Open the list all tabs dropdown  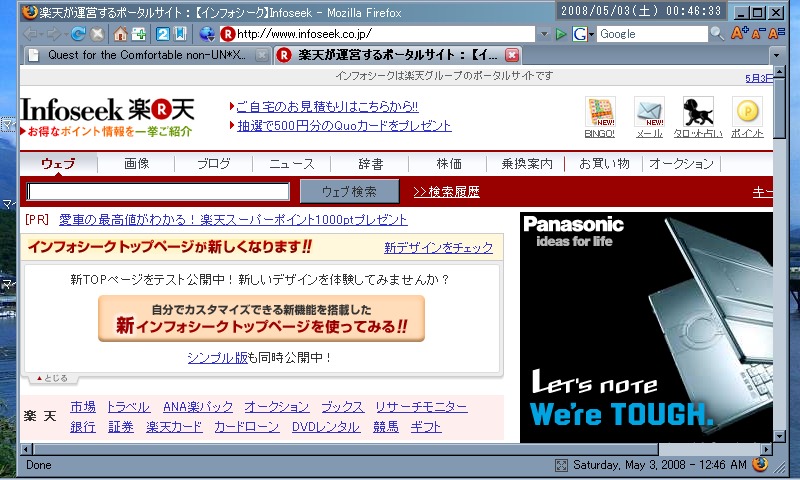click(779, 56)
